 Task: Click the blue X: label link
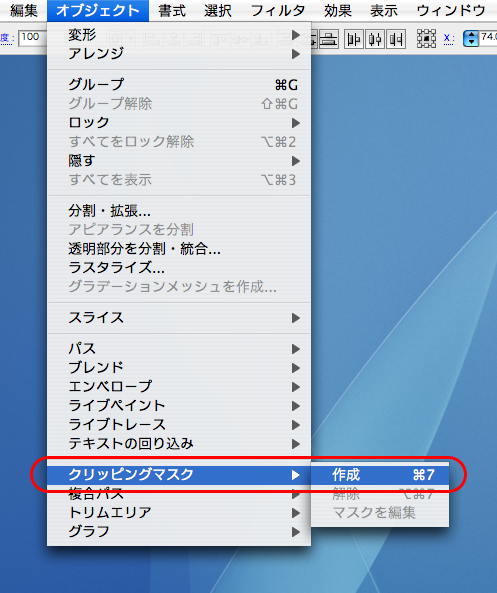click(x=449, y=38)
